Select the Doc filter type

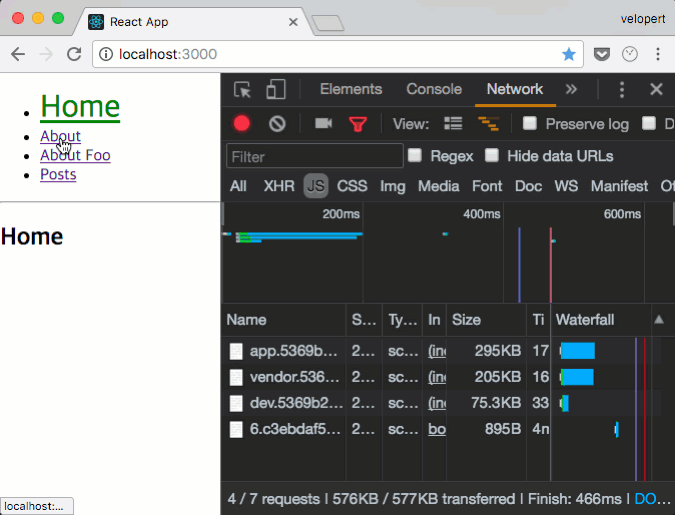click(528, 186)
